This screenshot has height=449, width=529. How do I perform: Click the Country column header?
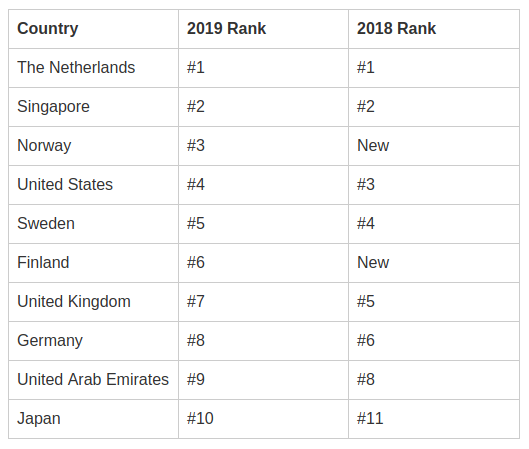click(93, 29)
